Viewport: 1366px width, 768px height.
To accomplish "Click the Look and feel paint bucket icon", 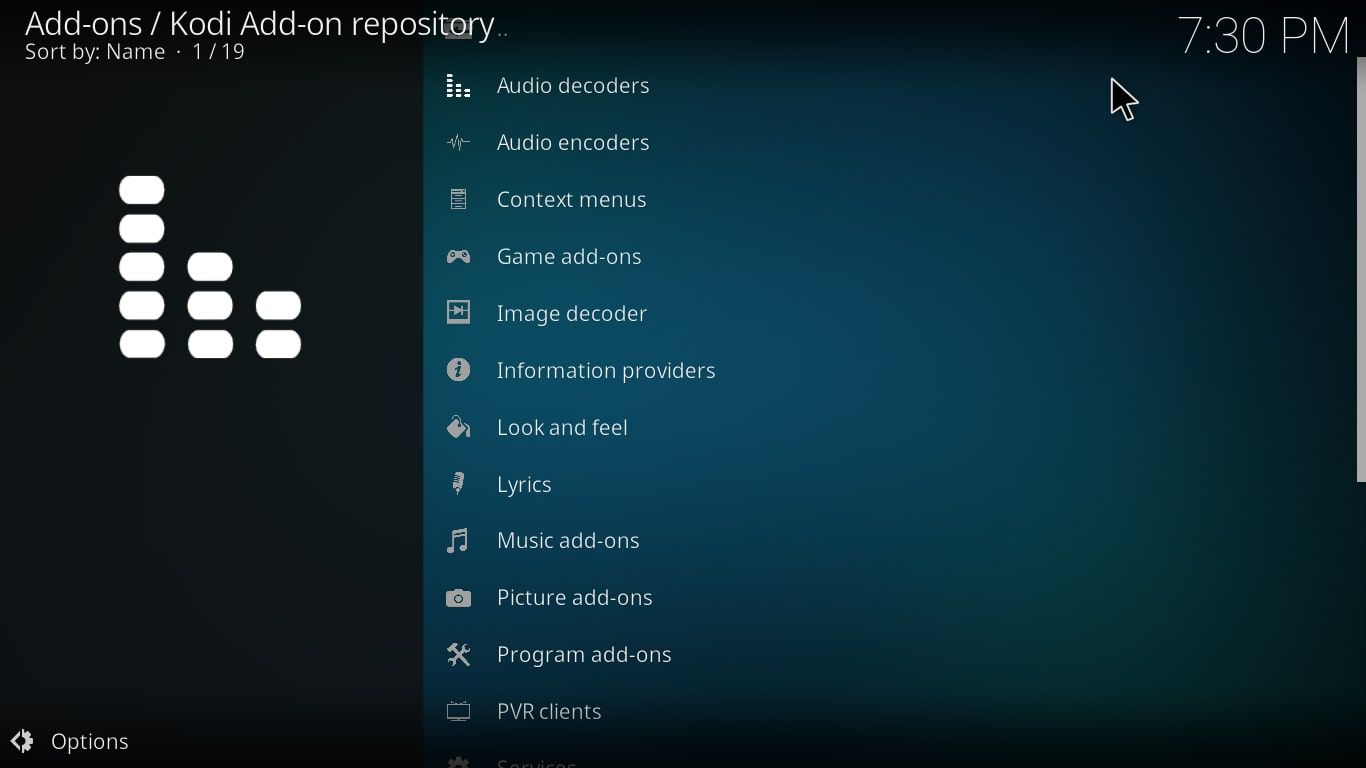I will pyautogui.click(x=458, y=428).
